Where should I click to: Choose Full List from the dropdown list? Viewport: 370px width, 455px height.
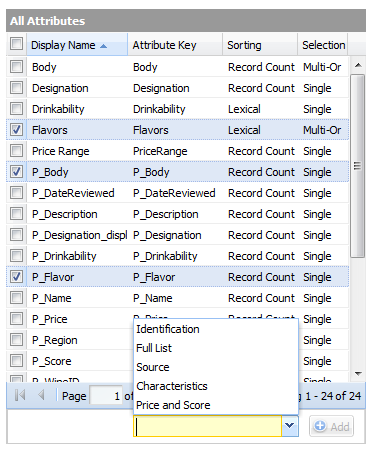216,348
